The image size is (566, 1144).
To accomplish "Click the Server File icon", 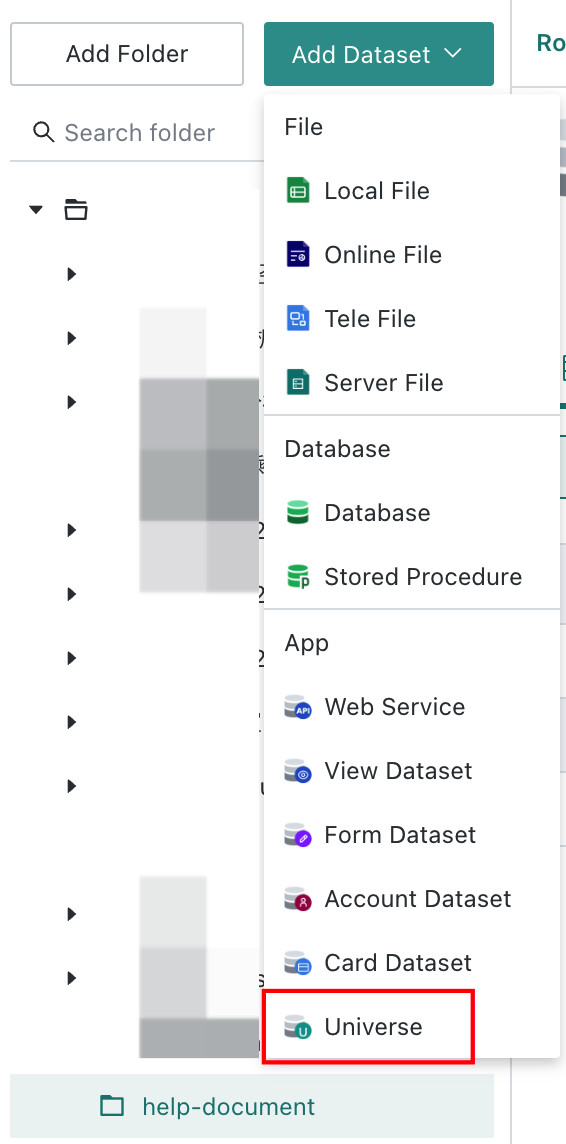I will tap(298, 382).
